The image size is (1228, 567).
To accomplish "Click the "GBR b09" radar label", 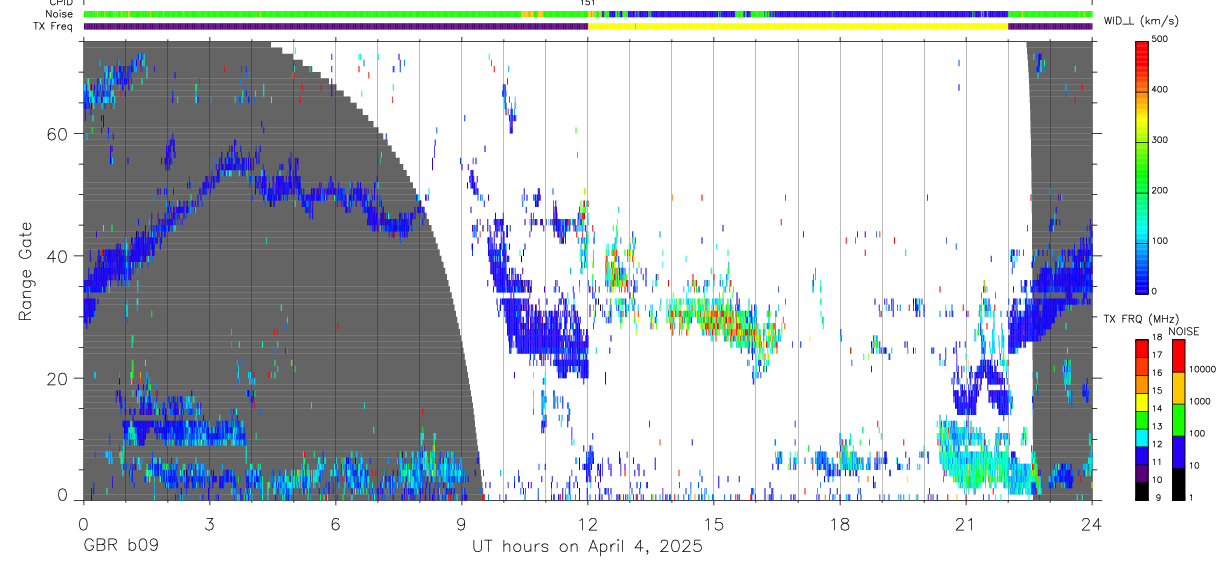I will 121,547.
